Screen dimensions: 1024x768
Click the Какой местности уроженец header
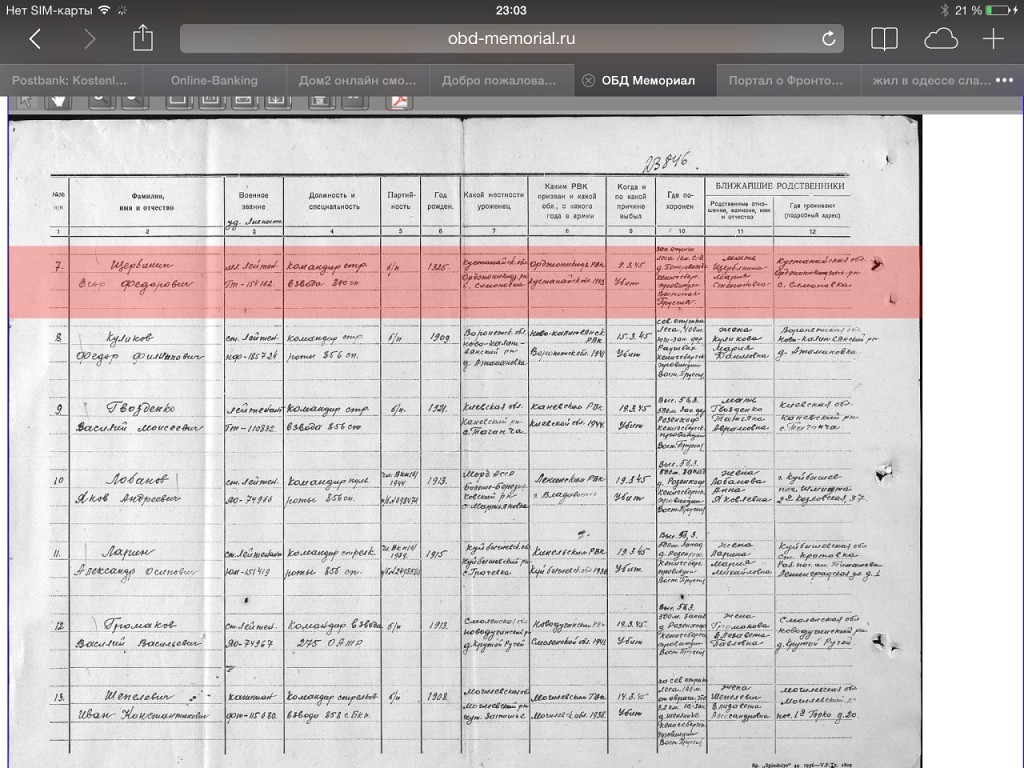494,200
